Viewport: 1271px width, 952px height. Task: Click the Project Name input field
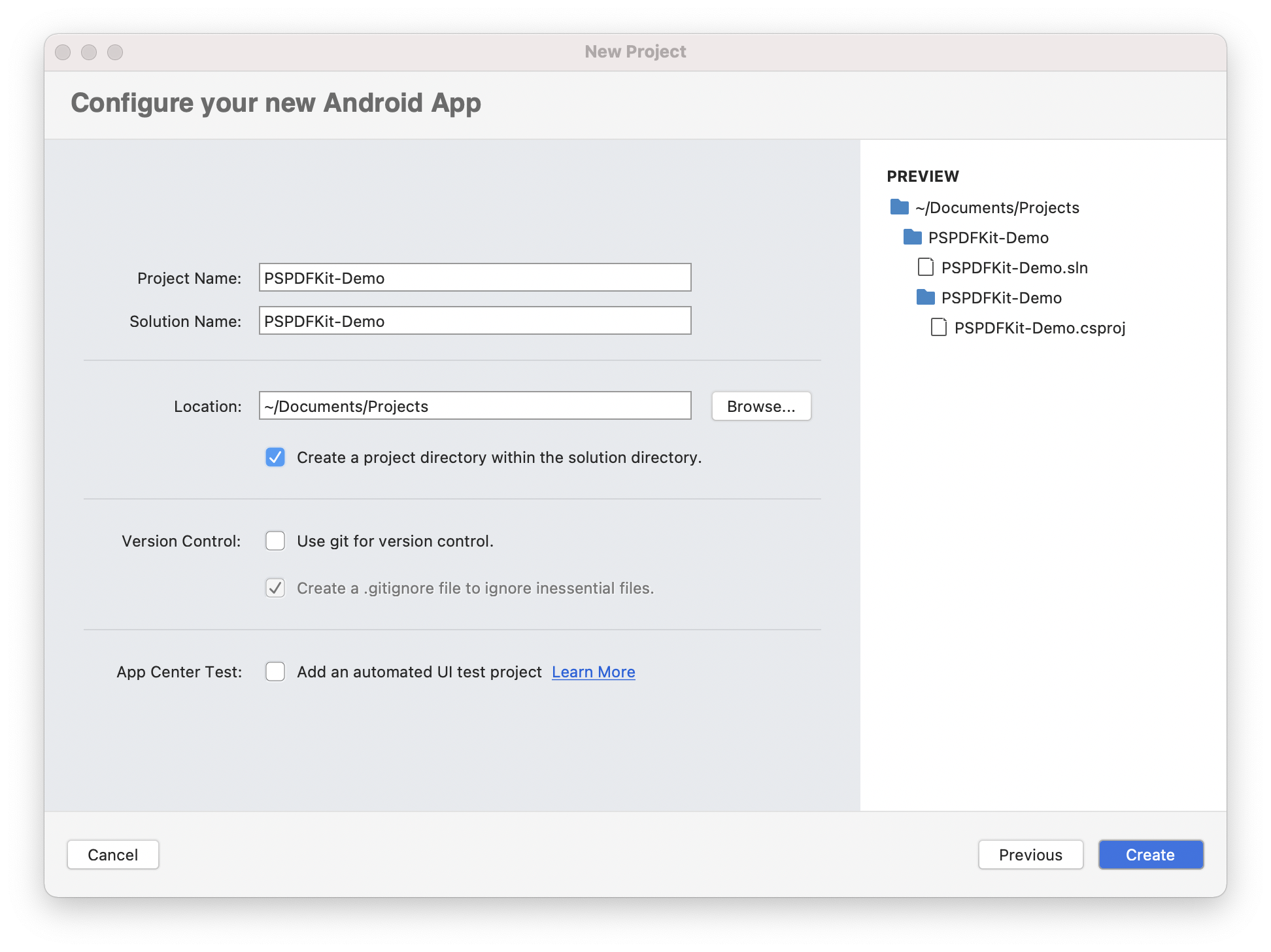[475, 278]
